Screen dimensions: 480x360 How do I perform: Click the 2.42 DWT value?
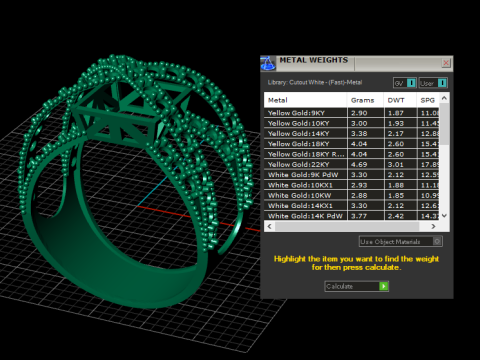point(396,216)
